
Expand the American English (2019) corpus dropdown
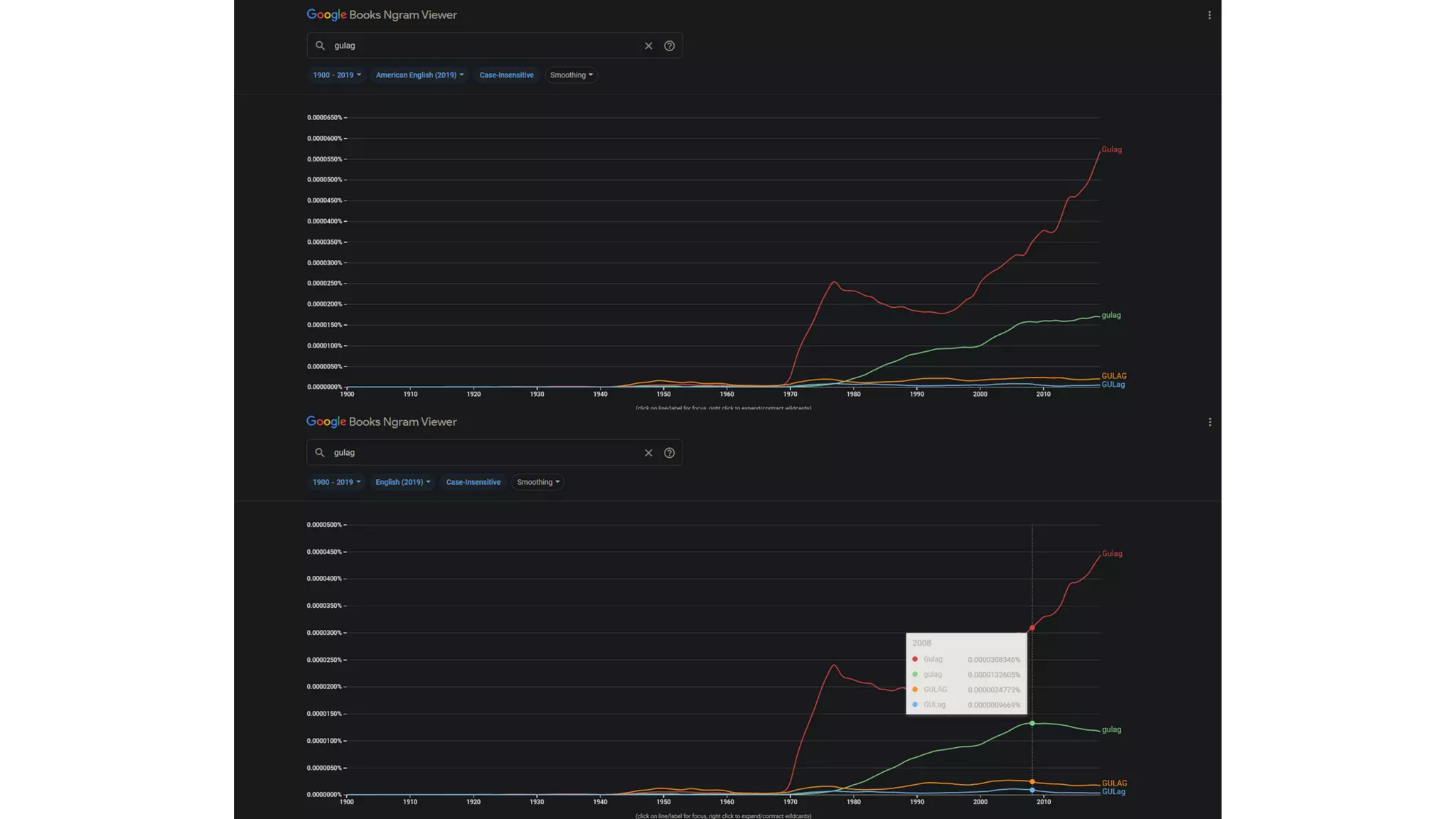point(419,75)
